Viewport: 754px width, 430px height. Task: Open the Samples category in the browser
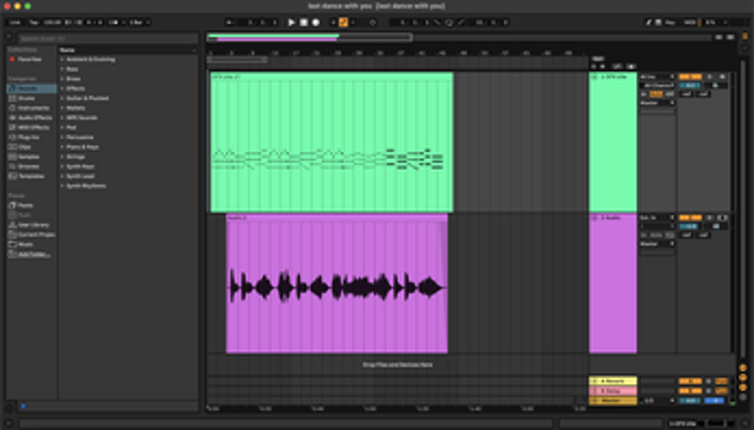[29, 156]
